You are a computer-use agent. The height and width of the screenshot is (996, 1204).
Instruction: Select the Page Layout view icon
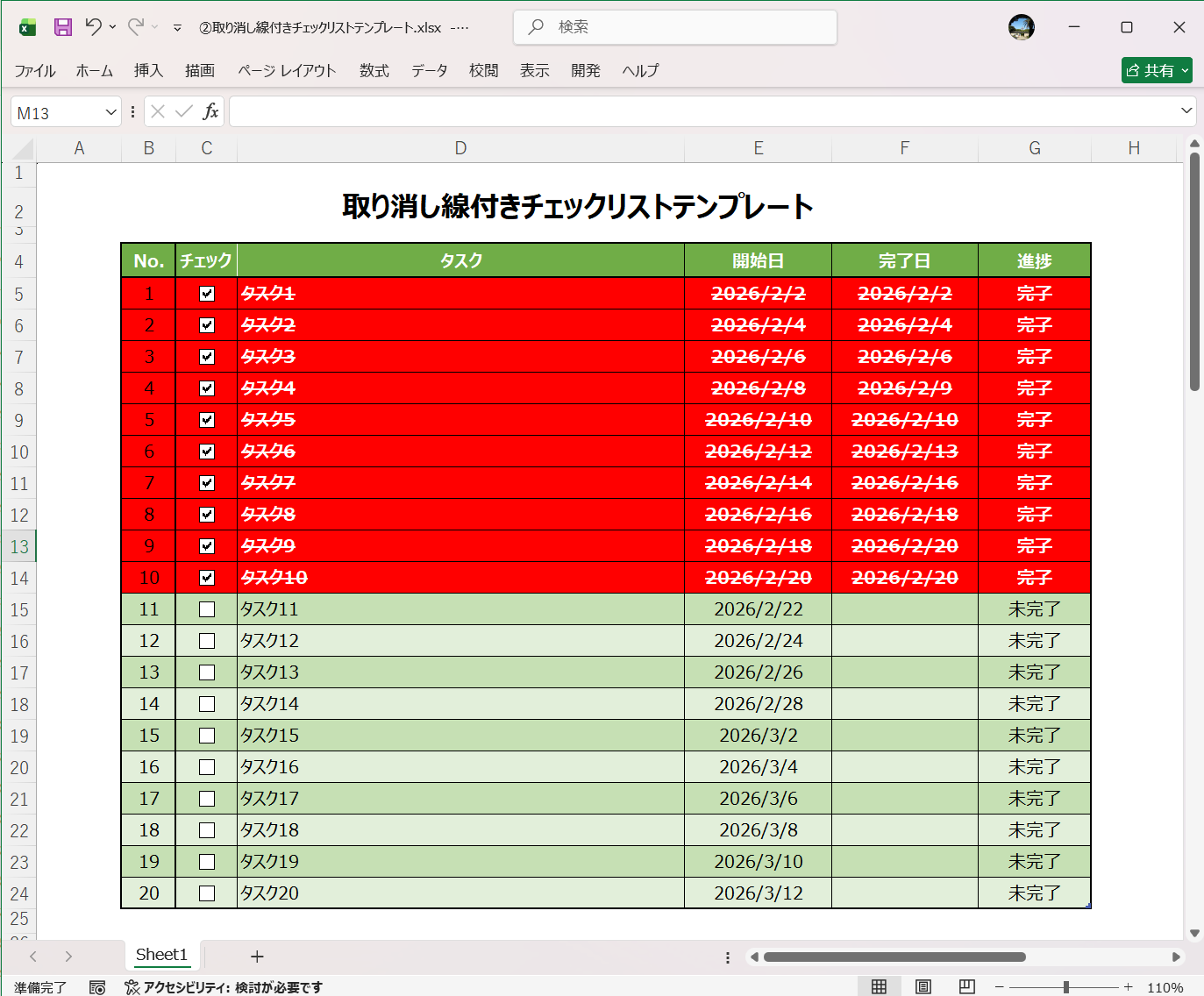pos(923,986)
